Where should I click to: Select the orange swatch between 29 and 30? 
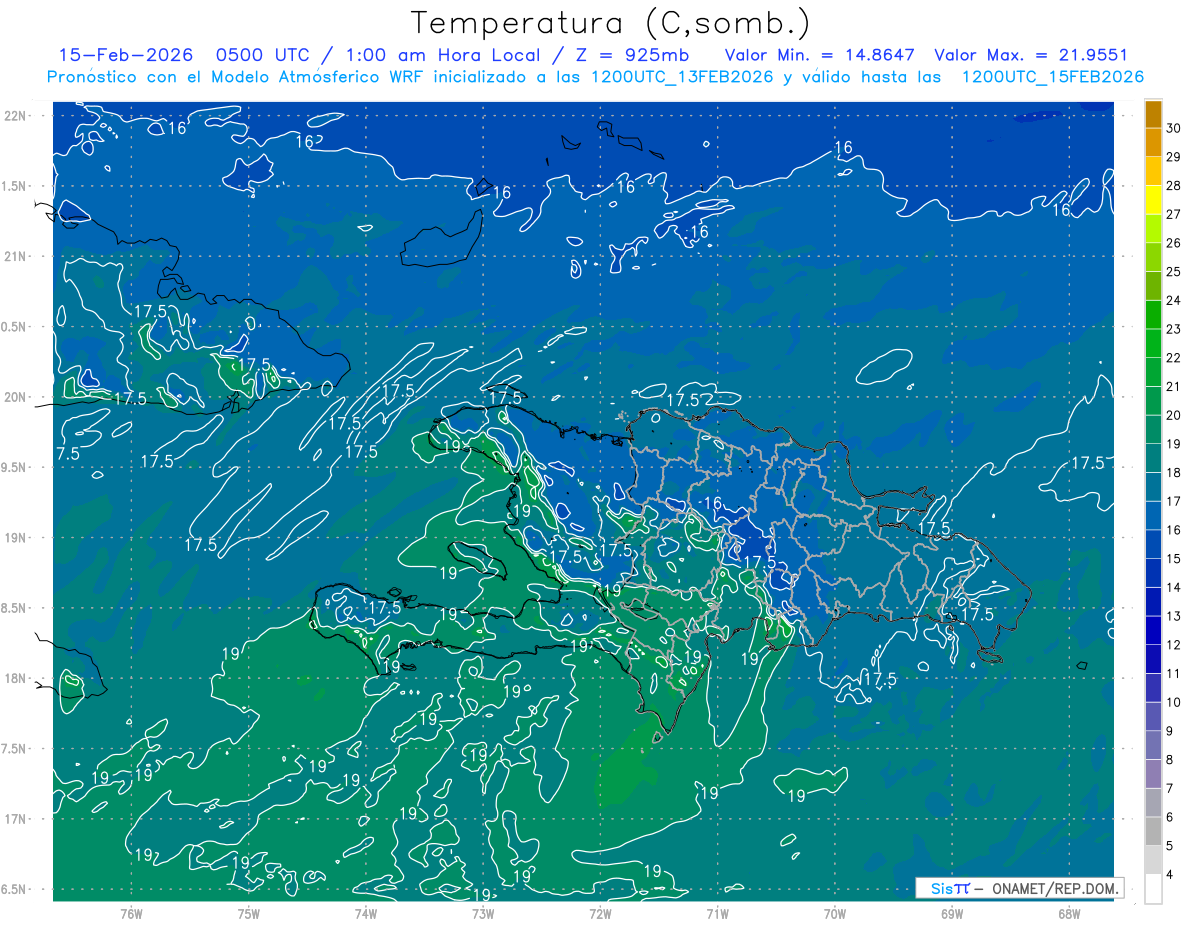[x=1153, y=141]
